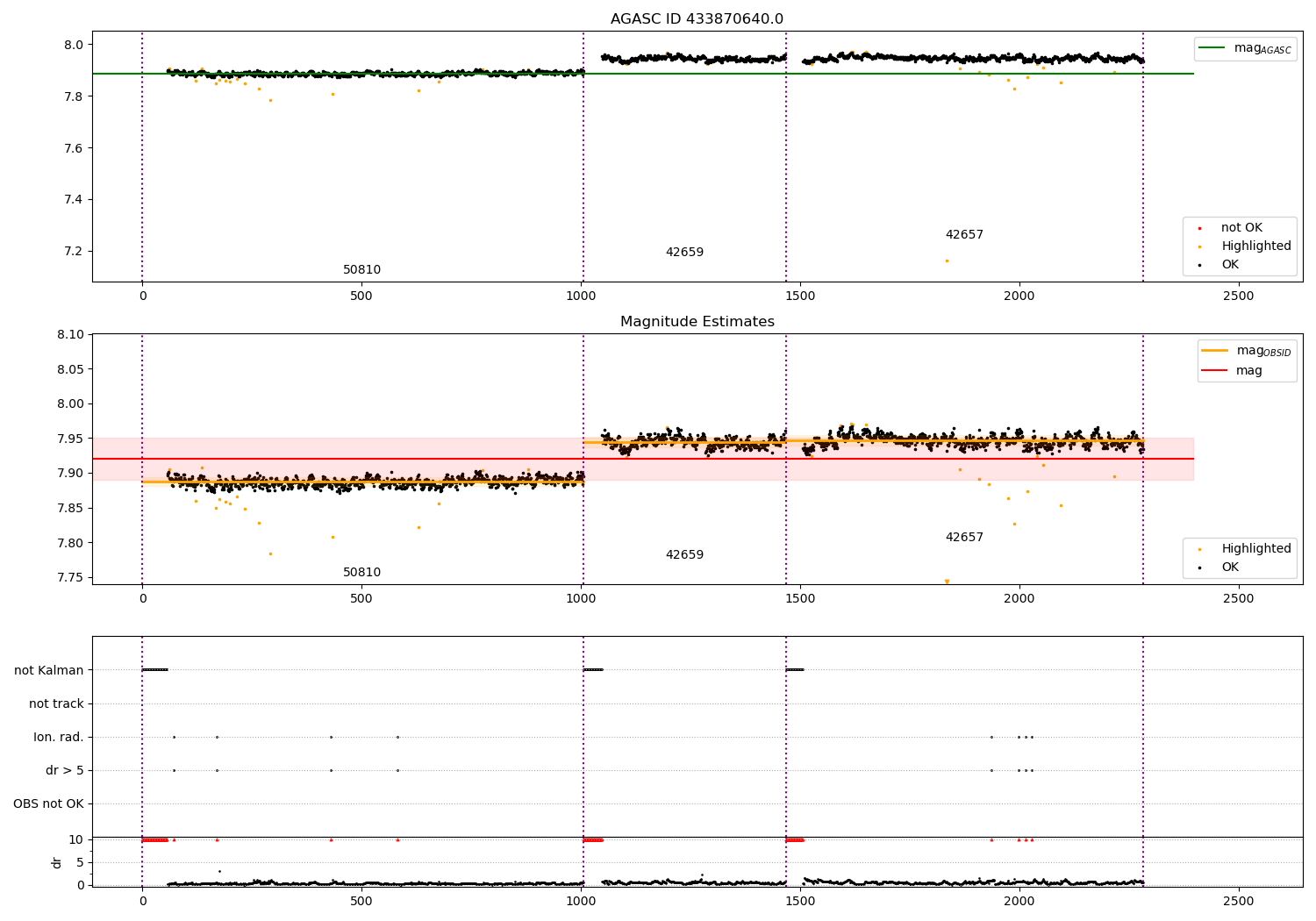This screenshot has height=921, width=1316.
Task: Click the 1500 x-tick under the bottom plot
Action: click(x=800, y=902)
